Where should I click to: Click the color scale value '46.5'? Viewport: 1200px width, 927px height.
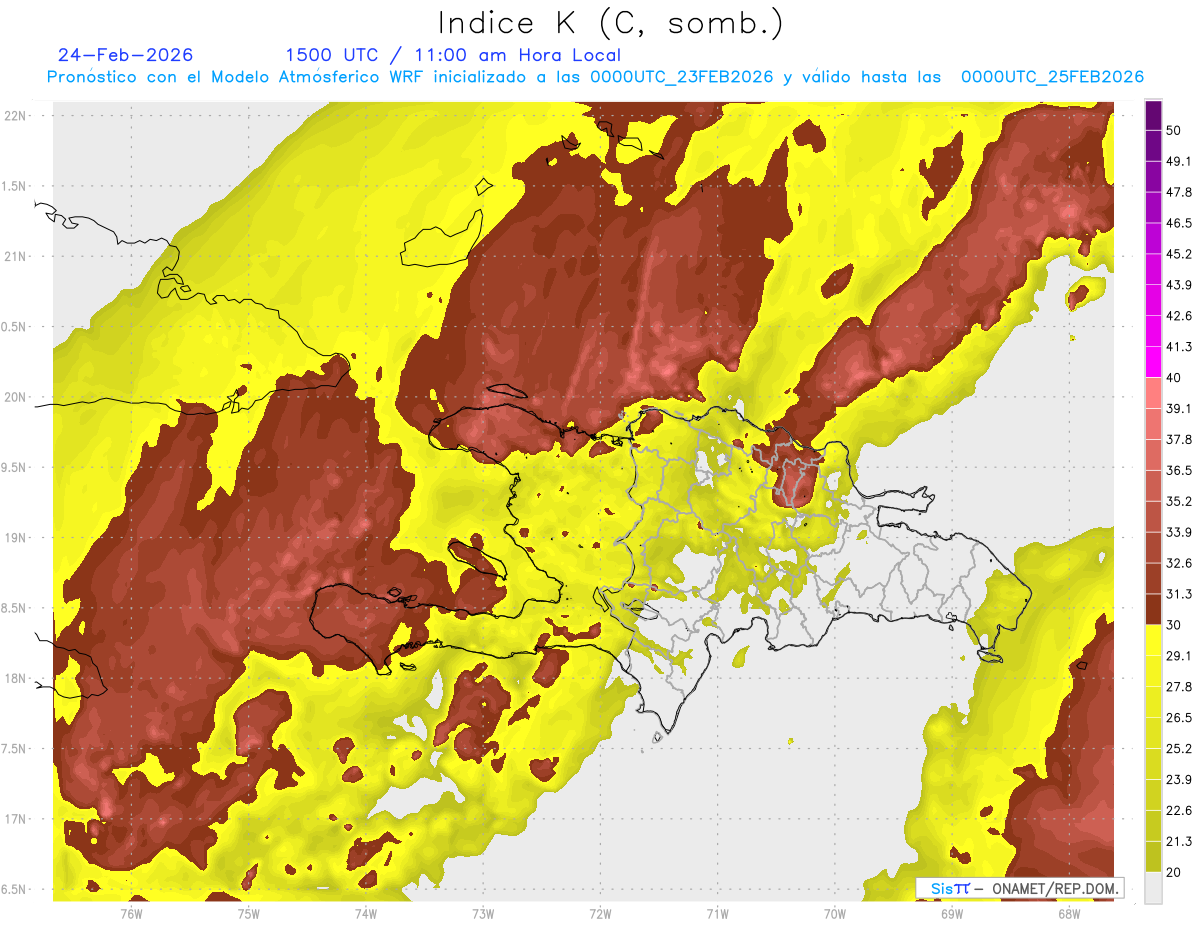coord(1179,223)
